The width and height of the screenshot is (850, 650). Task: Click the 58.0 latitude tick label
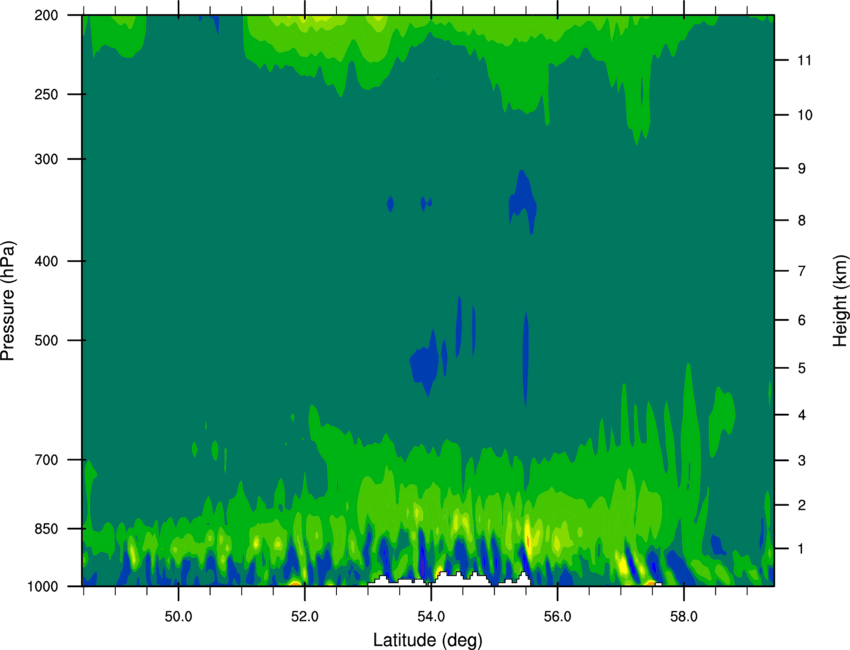(684, 617)
